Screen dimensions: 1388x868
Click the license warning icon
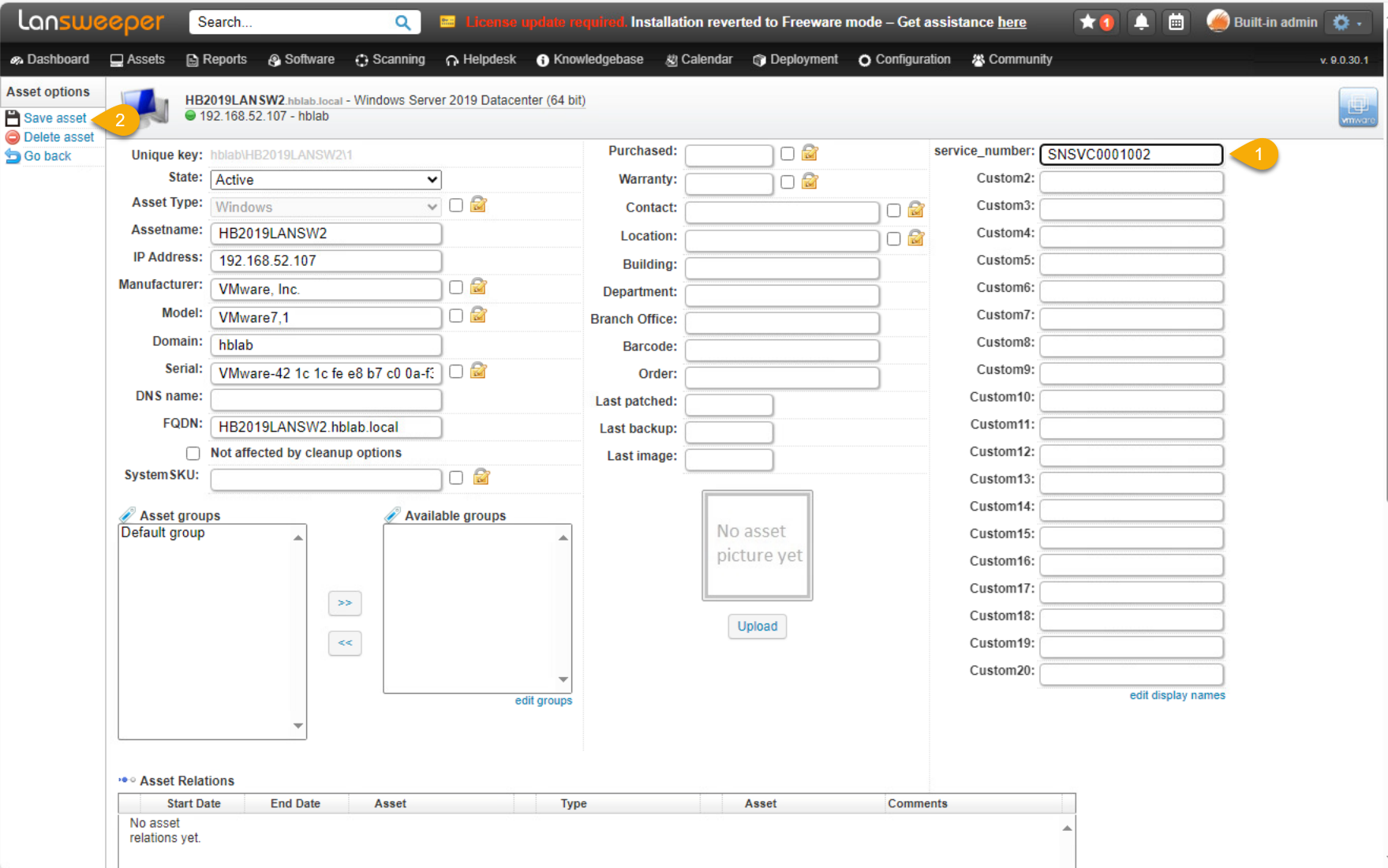coord(447,21)
